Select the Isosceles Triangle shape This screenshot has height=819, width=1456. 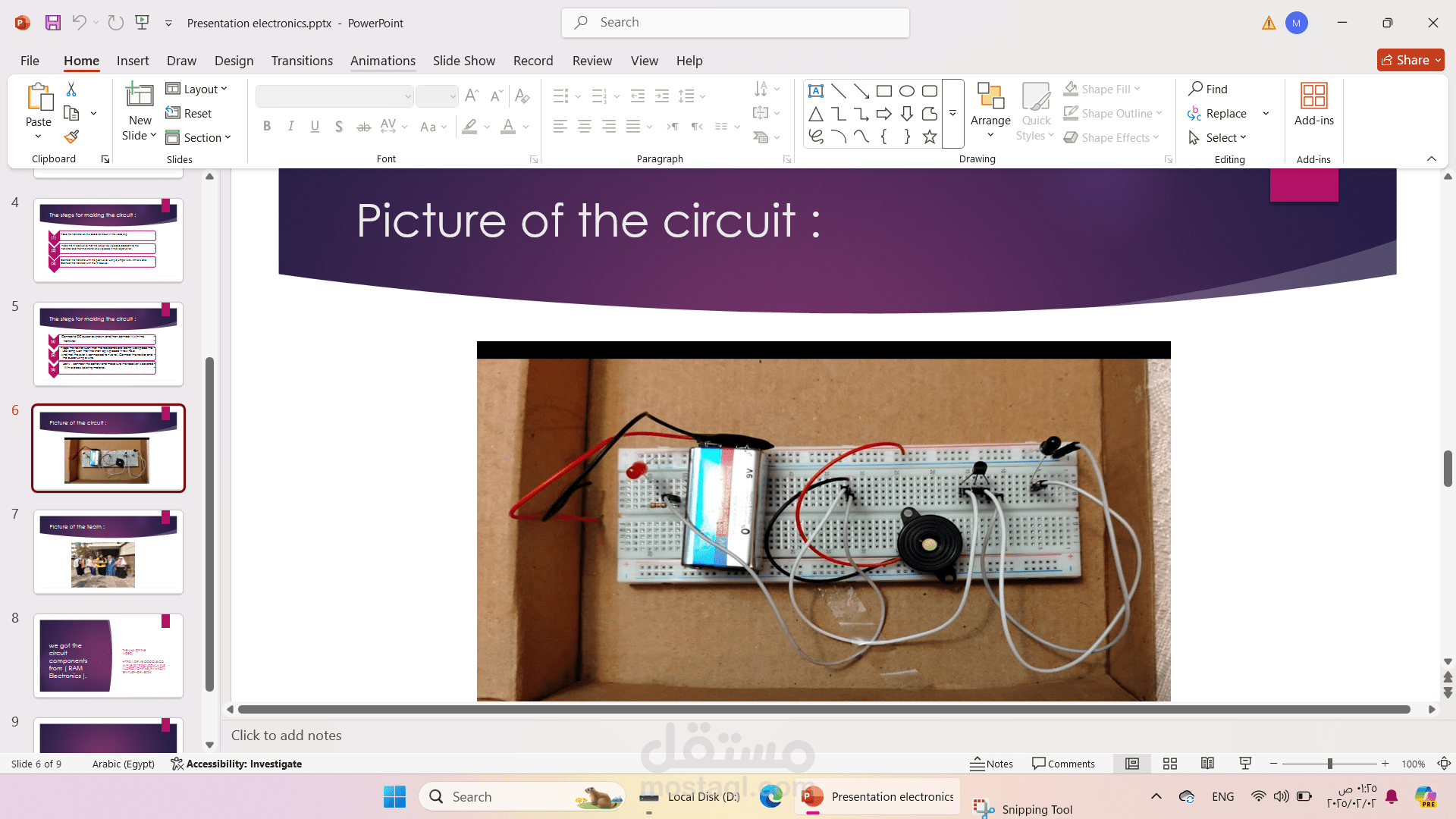click(816, 114)
